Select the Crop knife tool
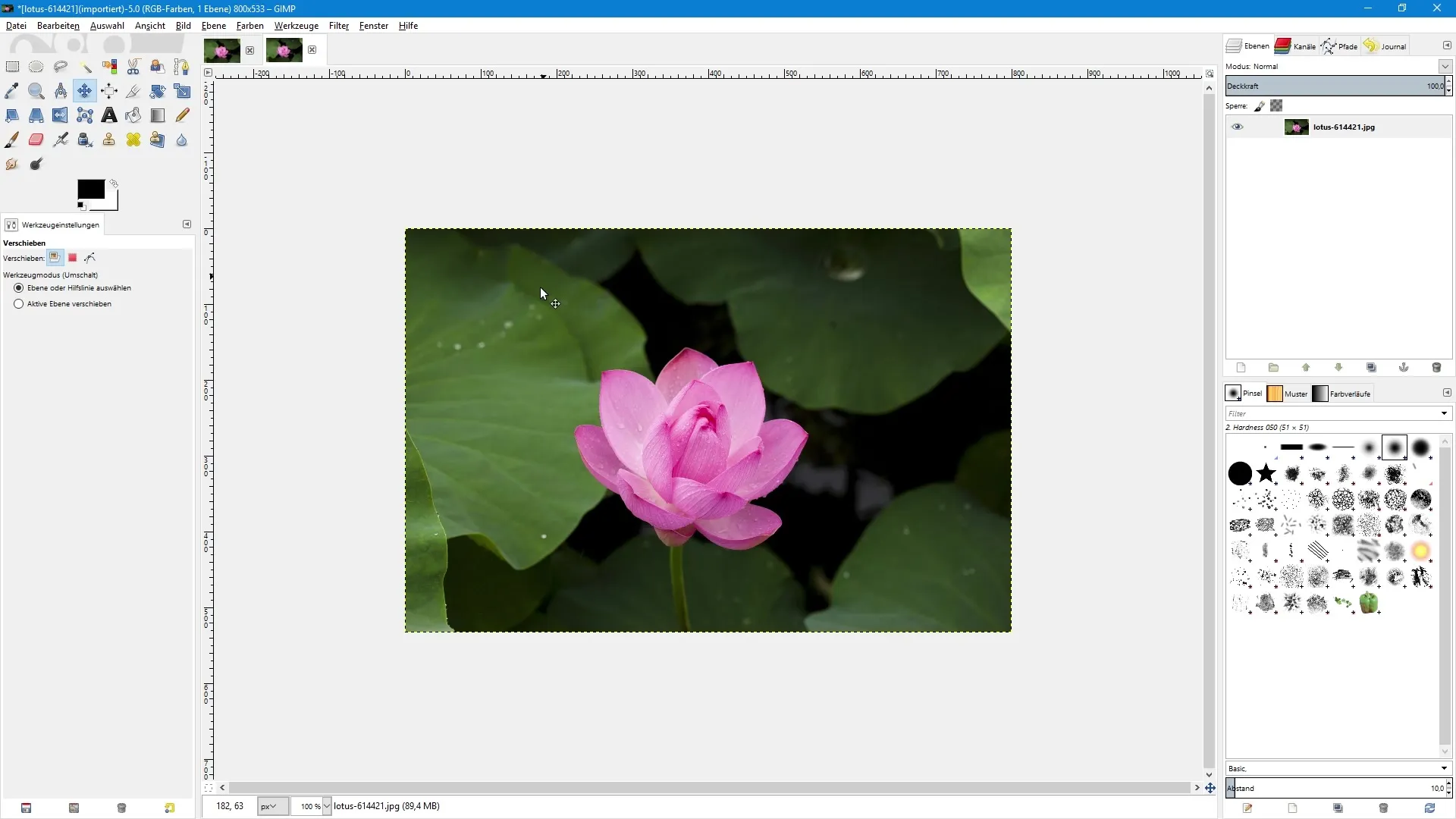Viewport: 1456px width, 819px height. [x=133, y=91]
